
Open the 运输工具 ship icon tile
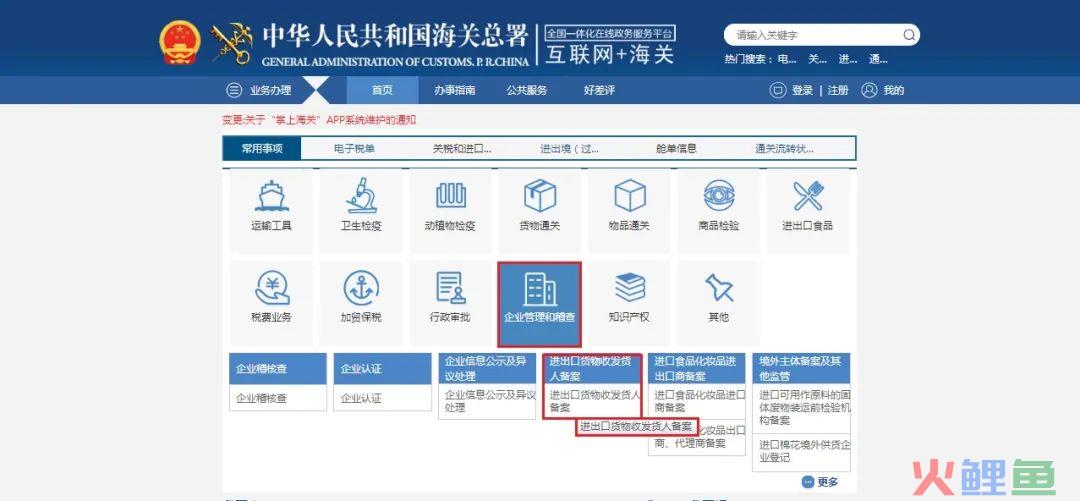pyautogui.click(x=271, y=212)
